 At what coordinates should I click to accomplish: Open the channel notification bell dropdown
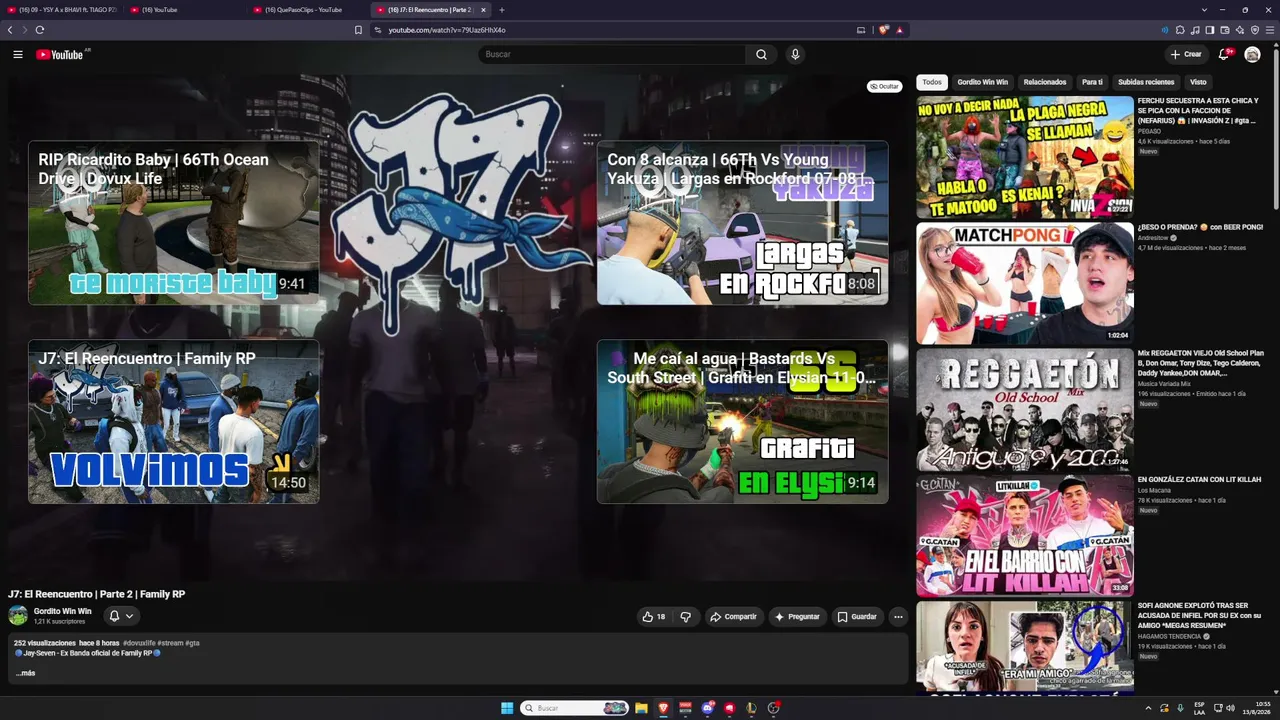(121, 616)
